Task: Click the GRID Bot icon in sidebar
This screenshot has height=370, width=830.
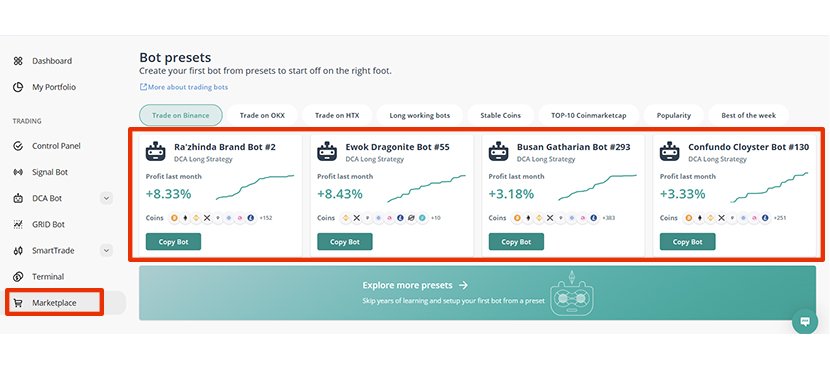Action: point(18,224)
